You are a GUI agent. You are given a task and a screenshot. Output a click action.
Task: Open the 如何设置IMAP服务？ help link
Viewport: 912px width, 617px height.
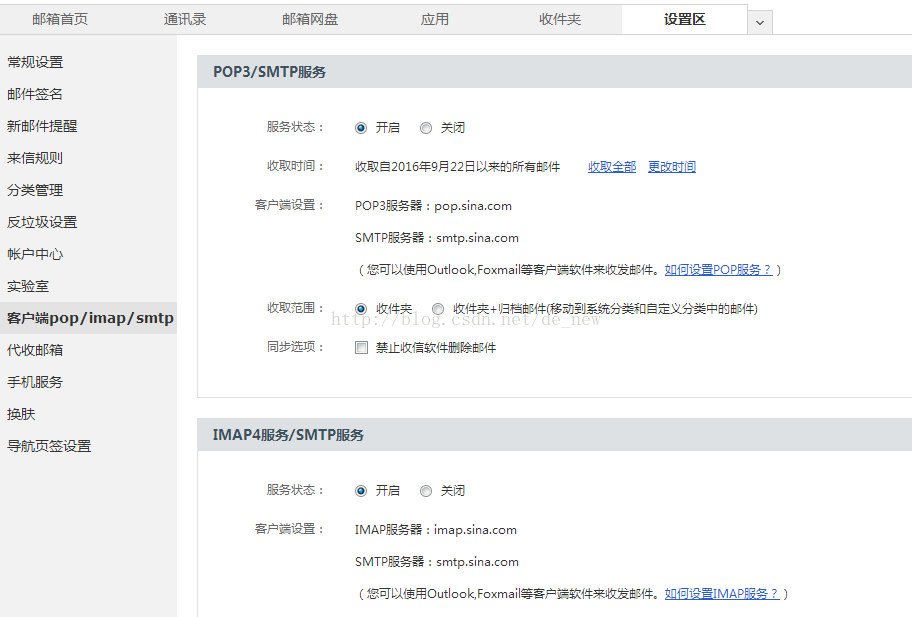point(722,594)
